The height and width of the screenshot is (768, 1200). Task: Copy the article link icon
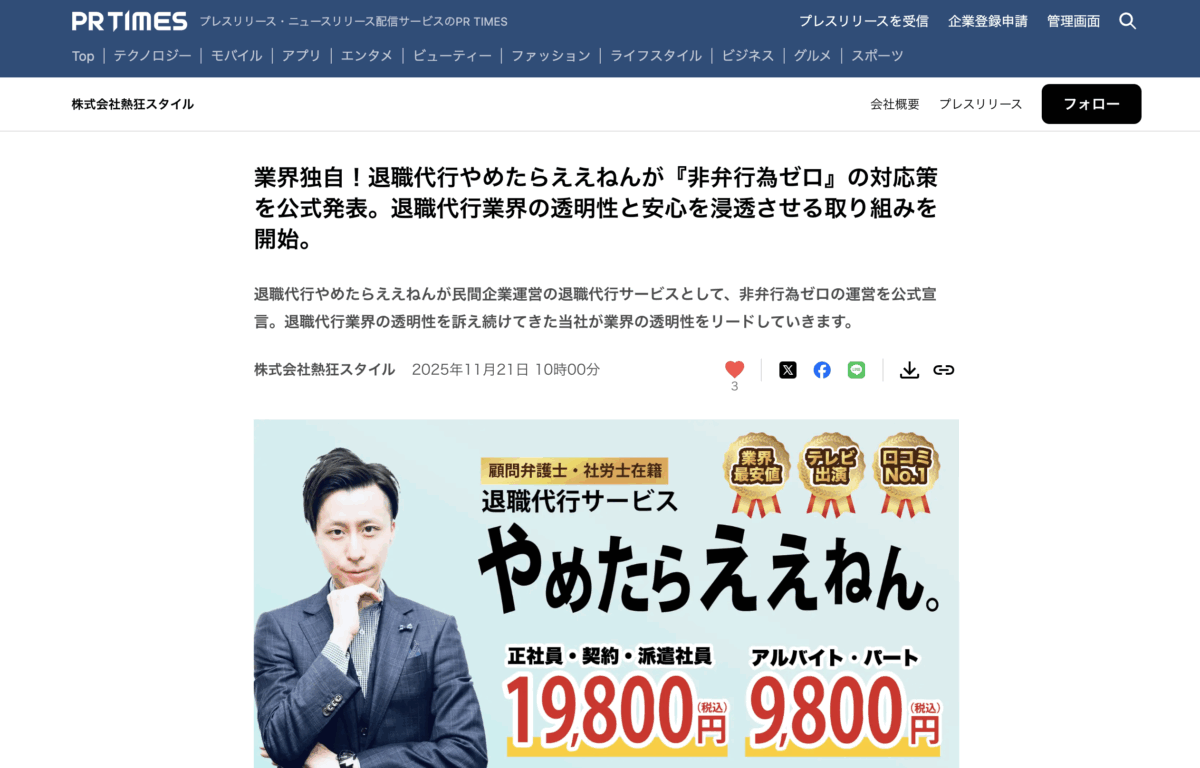click(944, 370)
